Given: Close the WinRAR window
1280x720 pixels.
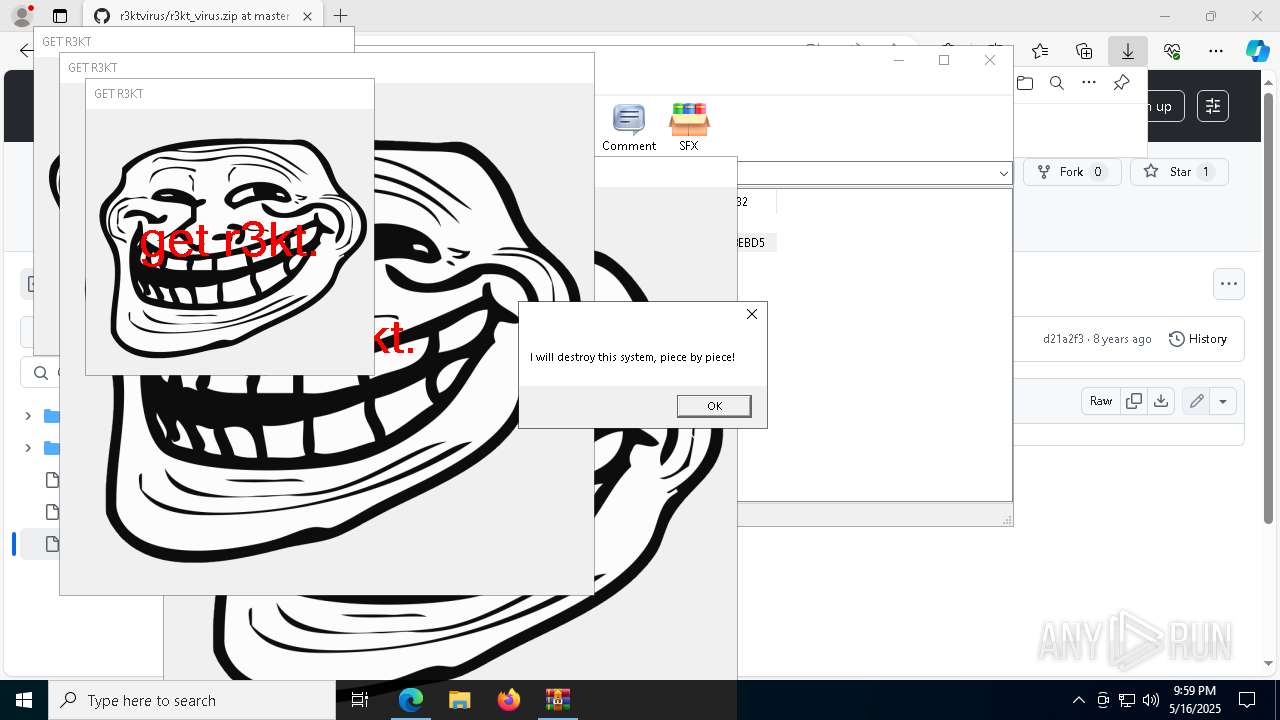Looking at the screenshot, I should click(990, 60).
